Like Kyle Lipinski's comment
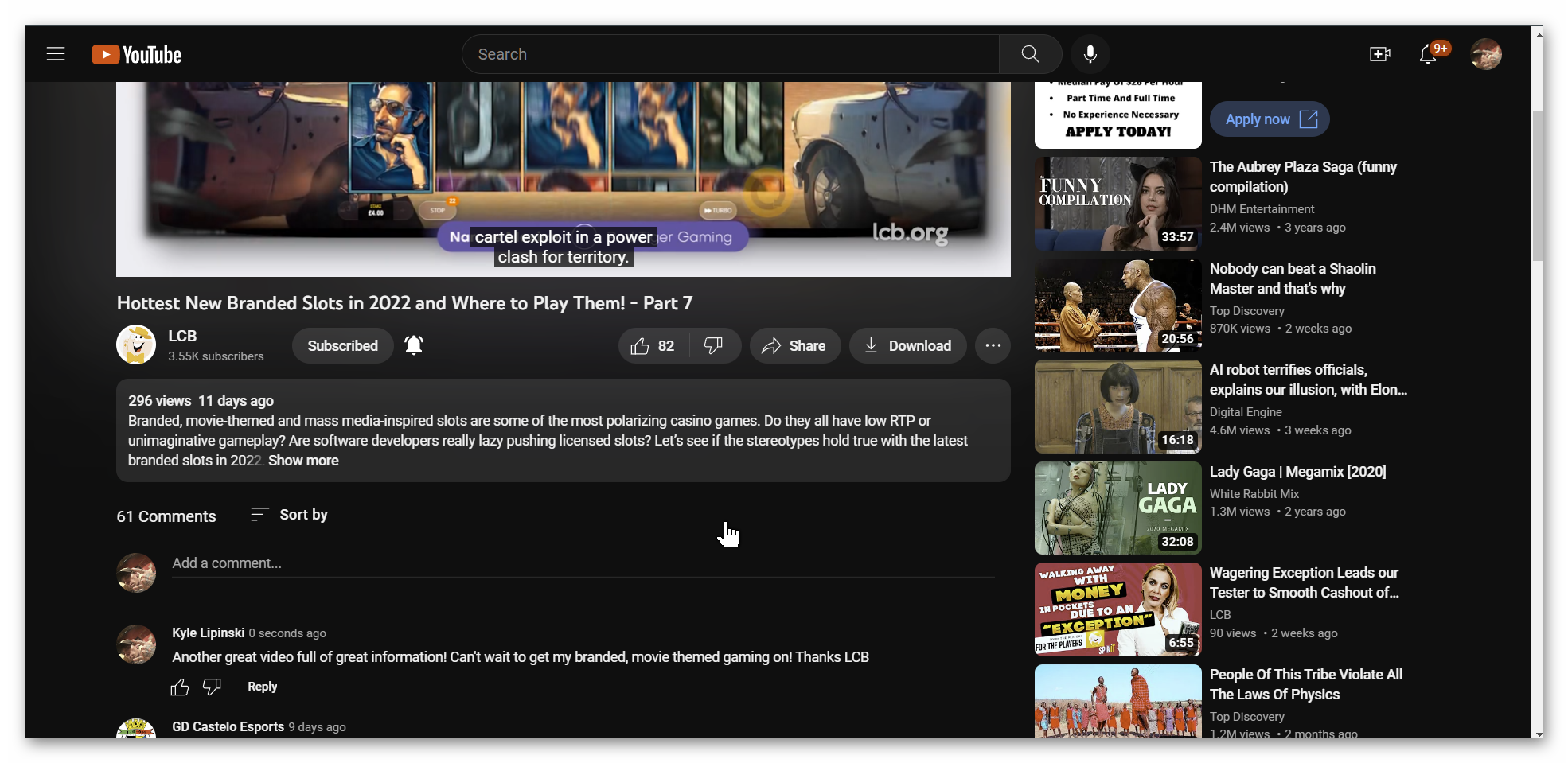The width and height of the screenshot is (1568, 763). 180,687
